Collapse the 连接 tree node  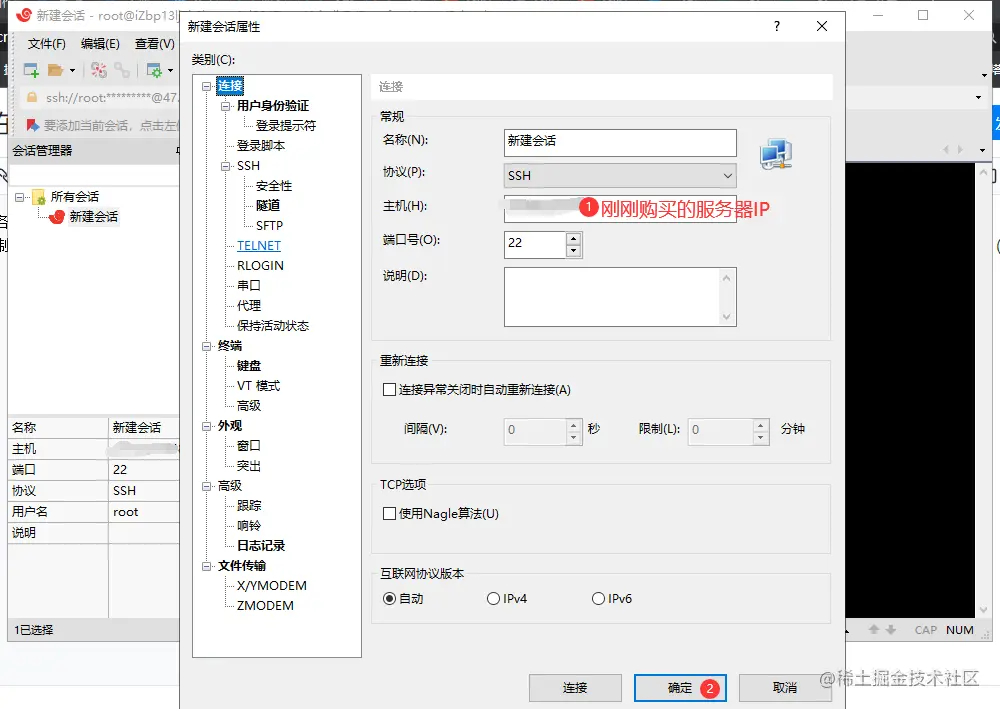pyautogui.click(x=206, y=86)
